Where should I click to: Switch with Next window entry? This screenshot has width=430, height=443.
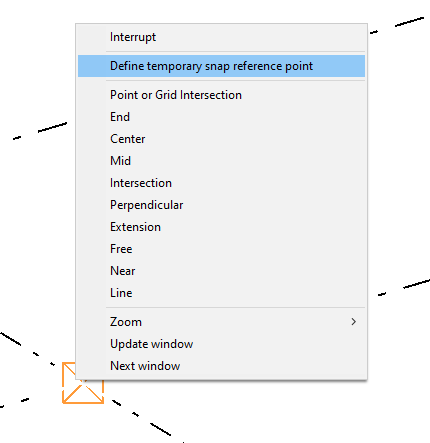(x=221, y=366)
